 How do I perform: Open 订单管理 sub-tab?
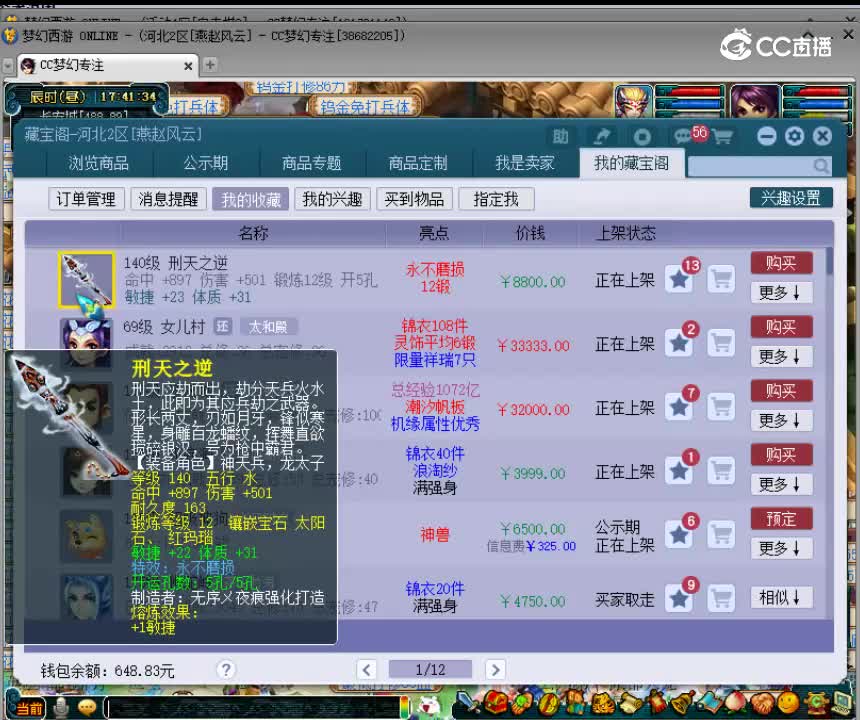(86, 199)
